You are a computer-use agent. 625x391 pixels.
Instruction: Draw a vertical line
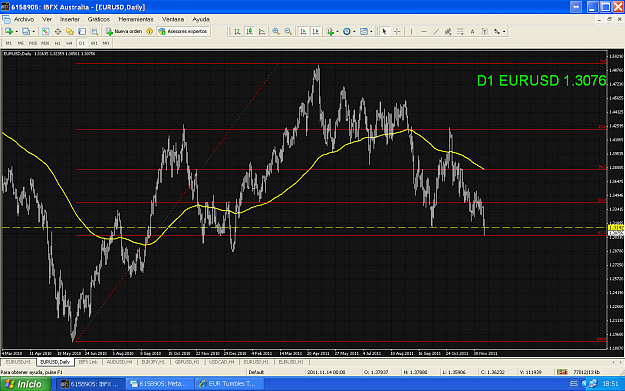(x=411, y=31)
